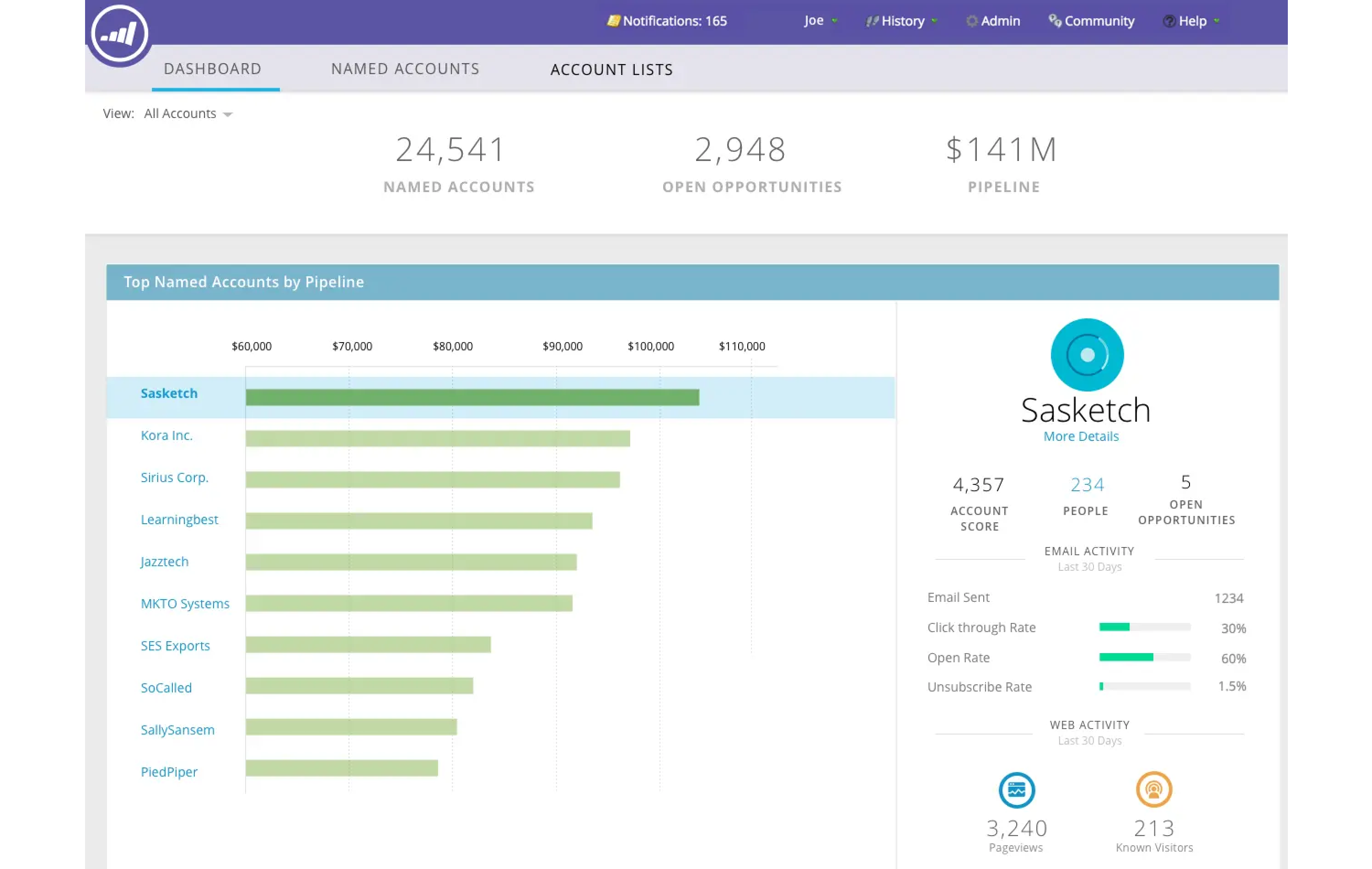Click the History footprints icon
Viewport: 1372px width, 869px height.
(x=872, y=21)
